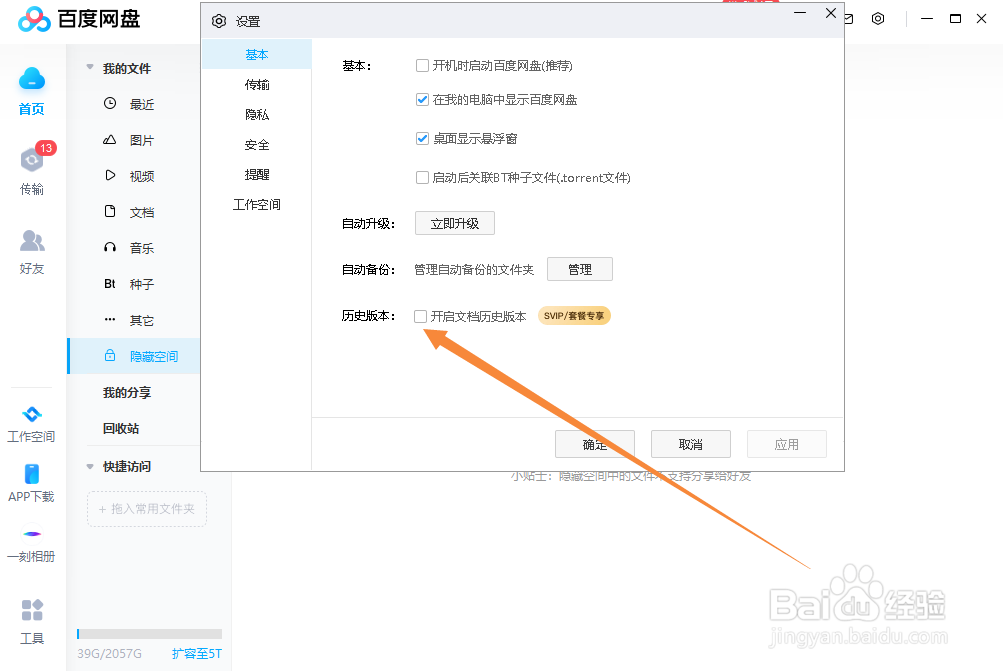Viewport: 1003px width, 671px height.
Task: Click the 39G/2057G storage text
Action: point(109,654)
